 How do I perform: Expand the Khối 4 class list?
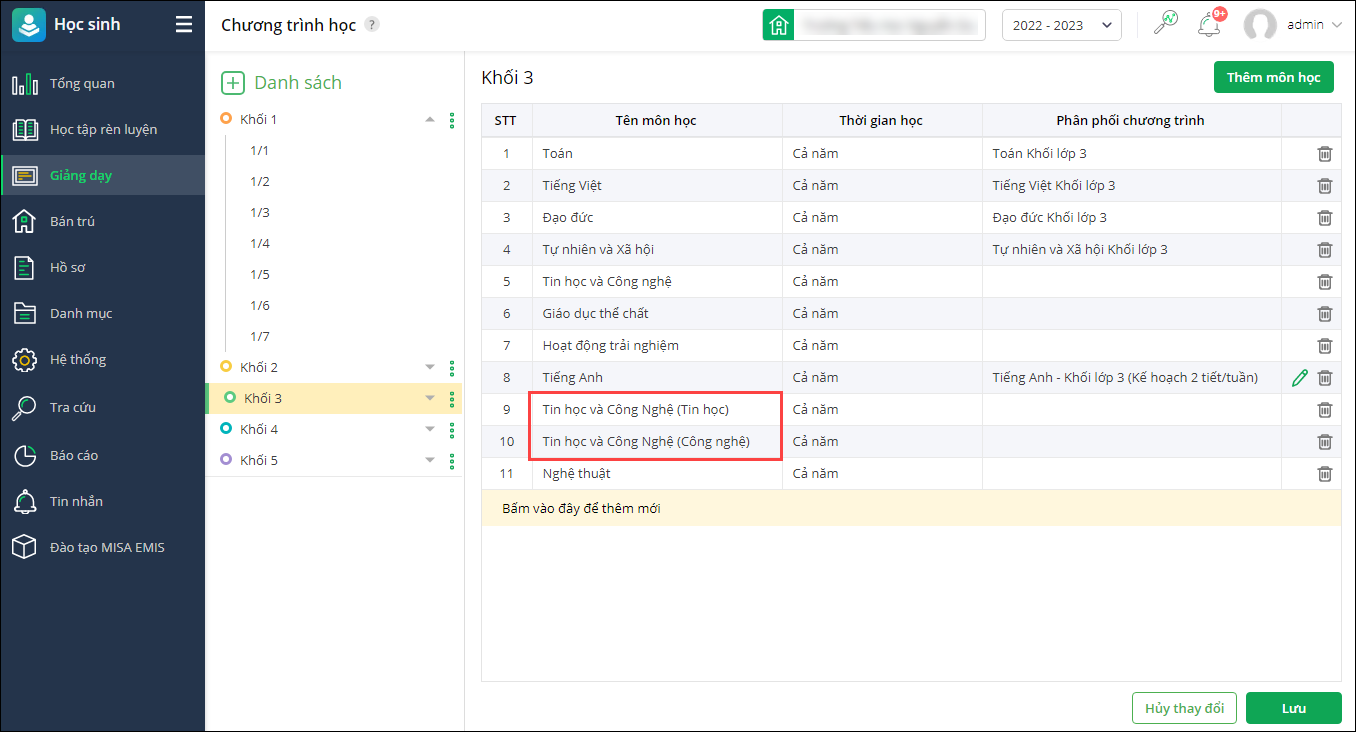point(430,429)
